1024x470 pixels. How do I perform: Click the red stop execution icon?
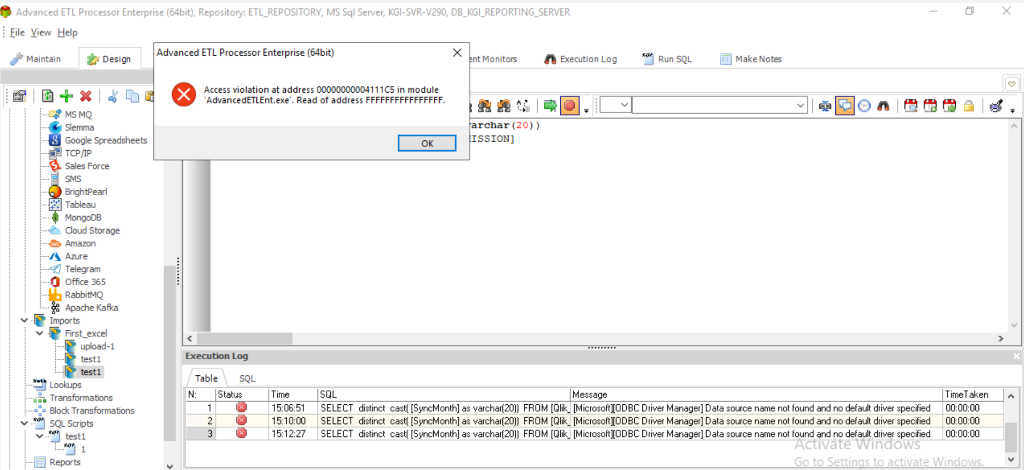[569, 106]
